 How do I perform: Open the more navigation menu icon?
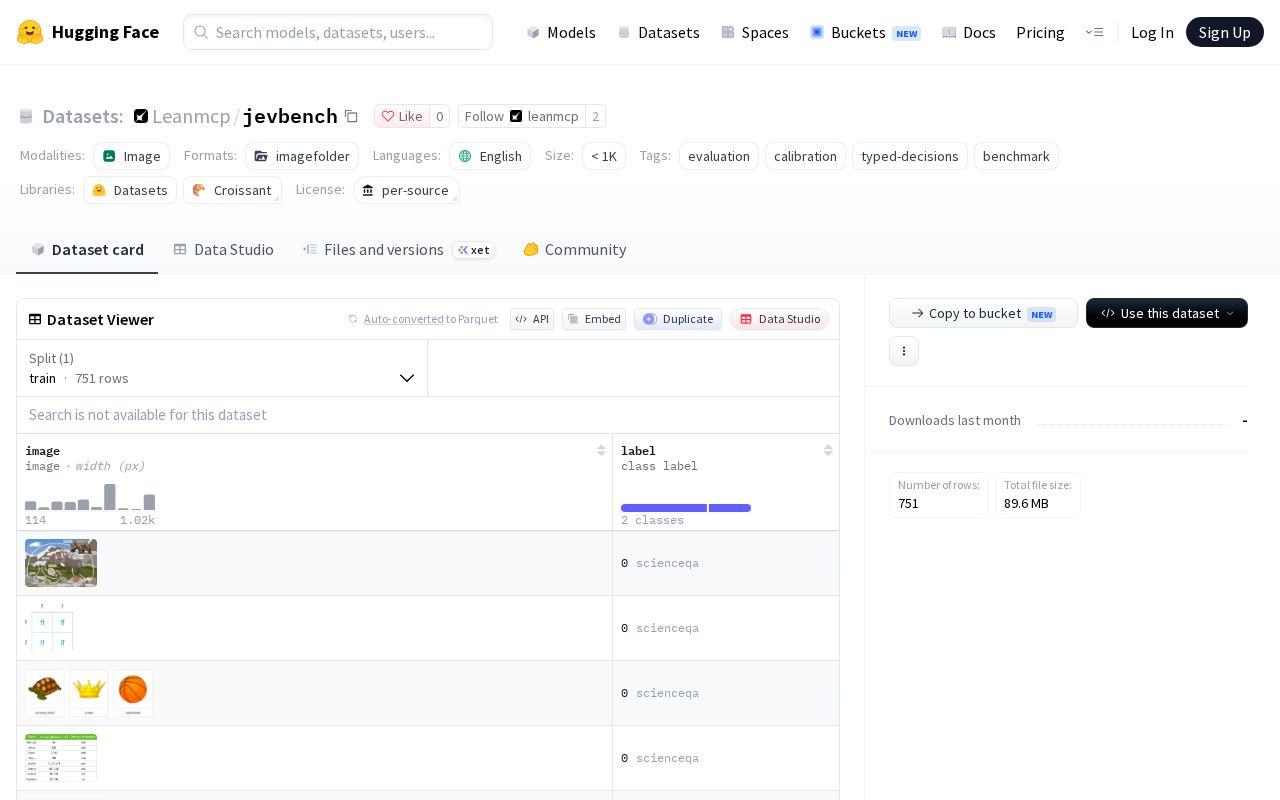[1094, 32]
